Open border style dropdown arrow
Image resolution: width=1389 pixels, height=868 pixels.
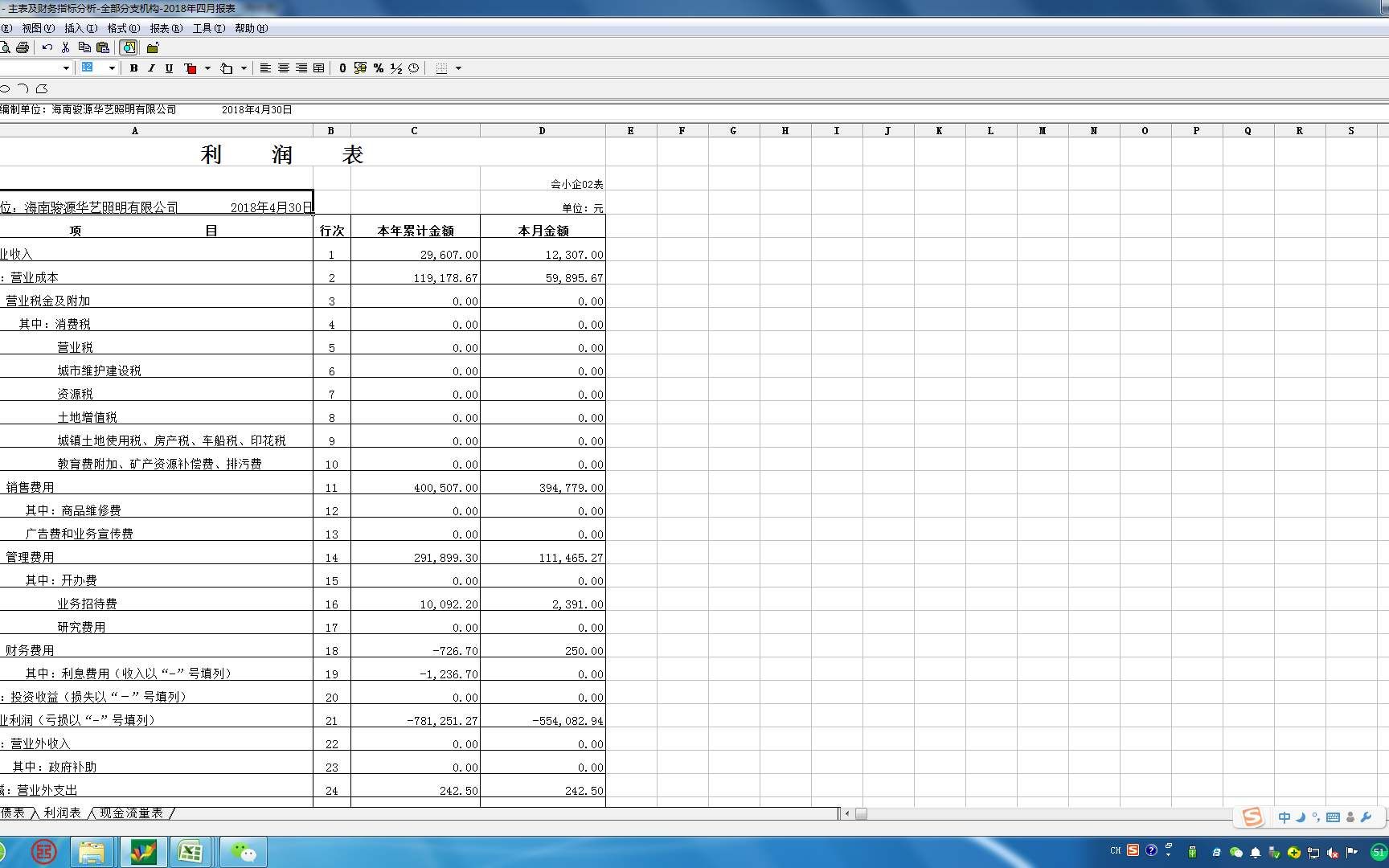(x=459, y=68)
